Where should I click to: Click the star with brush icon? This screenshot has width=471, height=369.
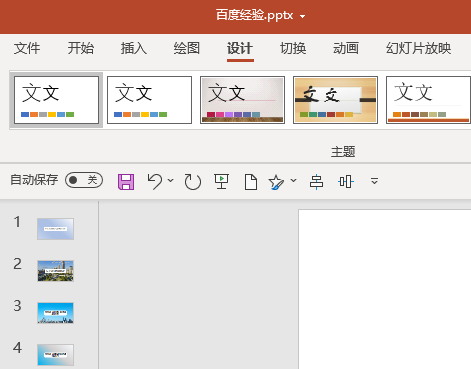coord(276,182)
